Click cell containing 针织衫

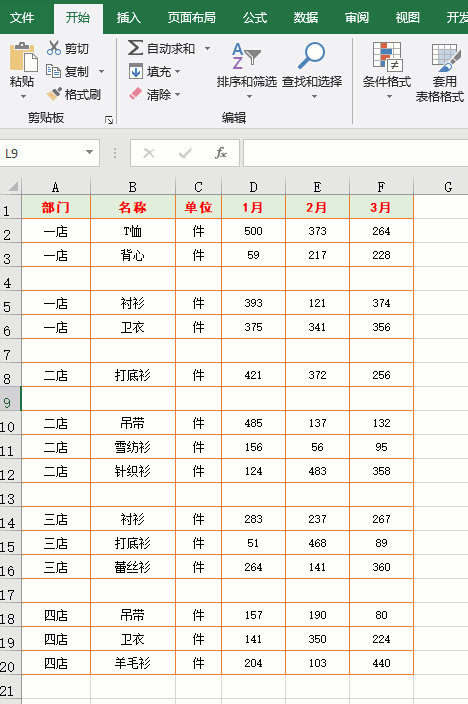[x=132, y=471]
